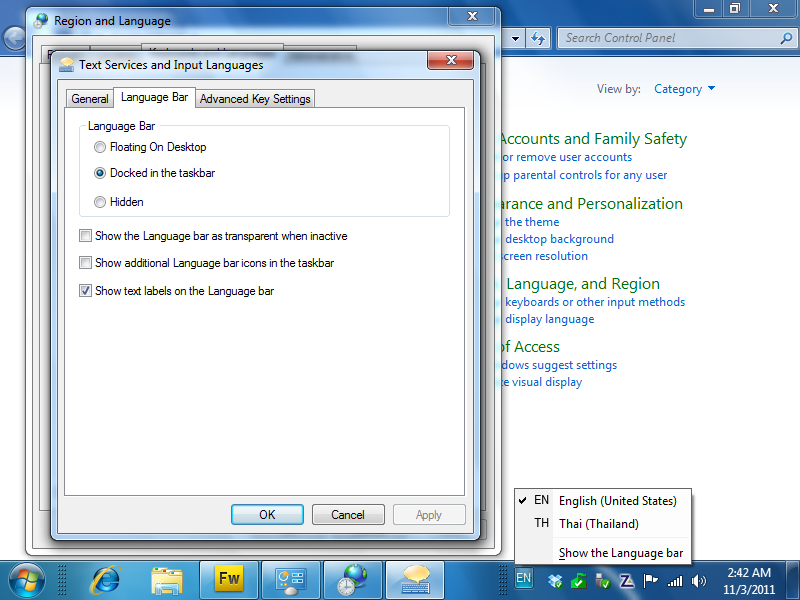Choose English (United States) in language menu
Image resolution: width=800 pixels, height=600 pixels.
603,501
